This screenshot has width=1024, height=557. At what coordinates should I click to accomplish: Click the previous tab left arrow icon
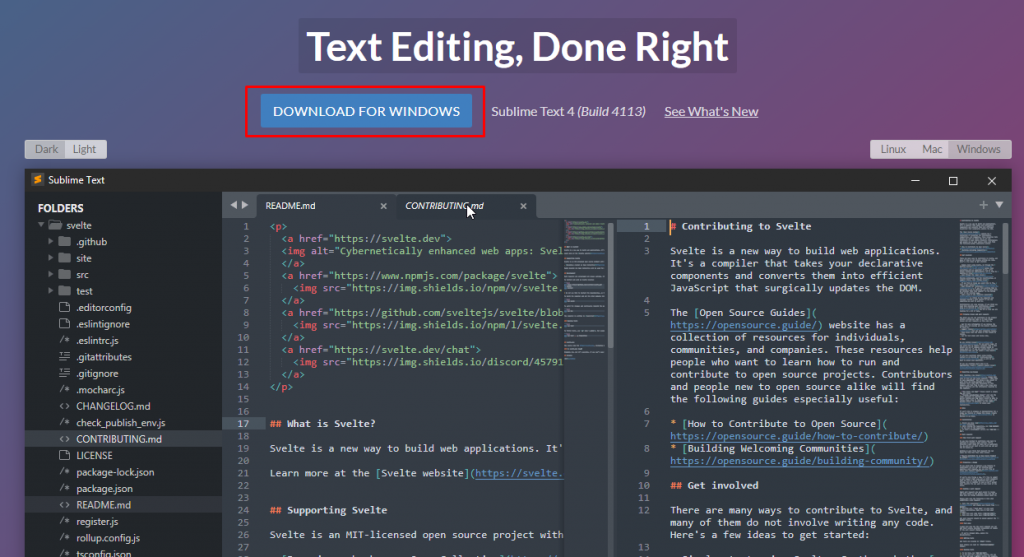[x=234, y=205]
